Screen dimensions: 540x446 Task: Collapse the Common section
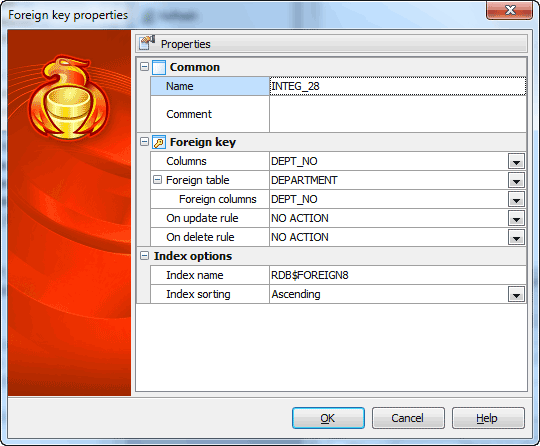pos(144,66)
